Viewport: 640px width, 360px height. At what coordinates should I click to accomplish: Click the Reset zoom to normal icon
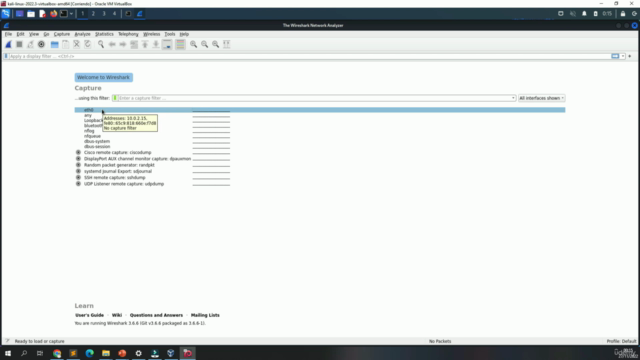pos(216,44)
